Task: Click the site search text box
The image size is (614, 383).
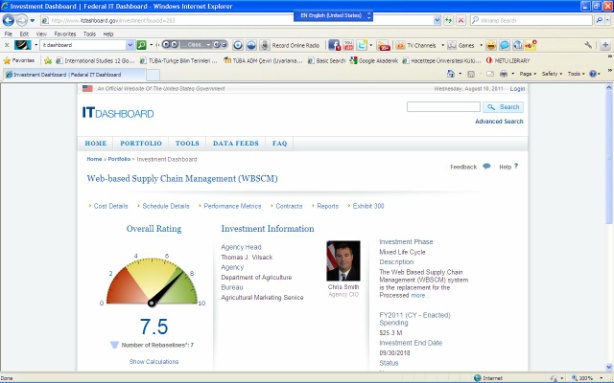Action: click(x=444, y=107)
